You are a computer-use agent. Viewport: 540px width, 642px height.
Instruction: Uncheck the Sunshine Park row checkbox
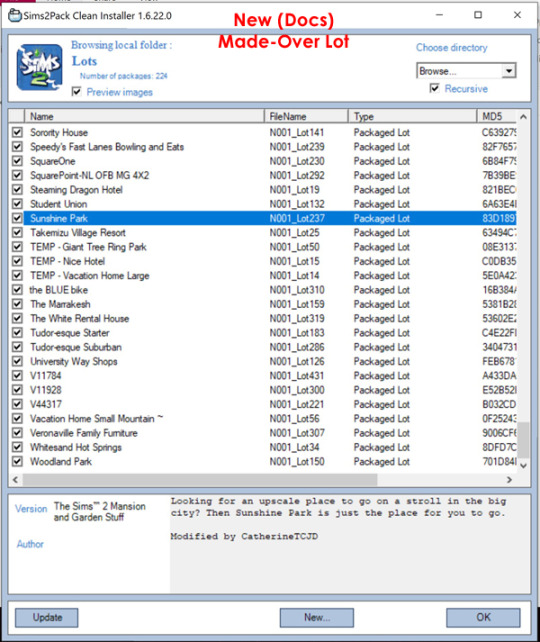(17, 218)
